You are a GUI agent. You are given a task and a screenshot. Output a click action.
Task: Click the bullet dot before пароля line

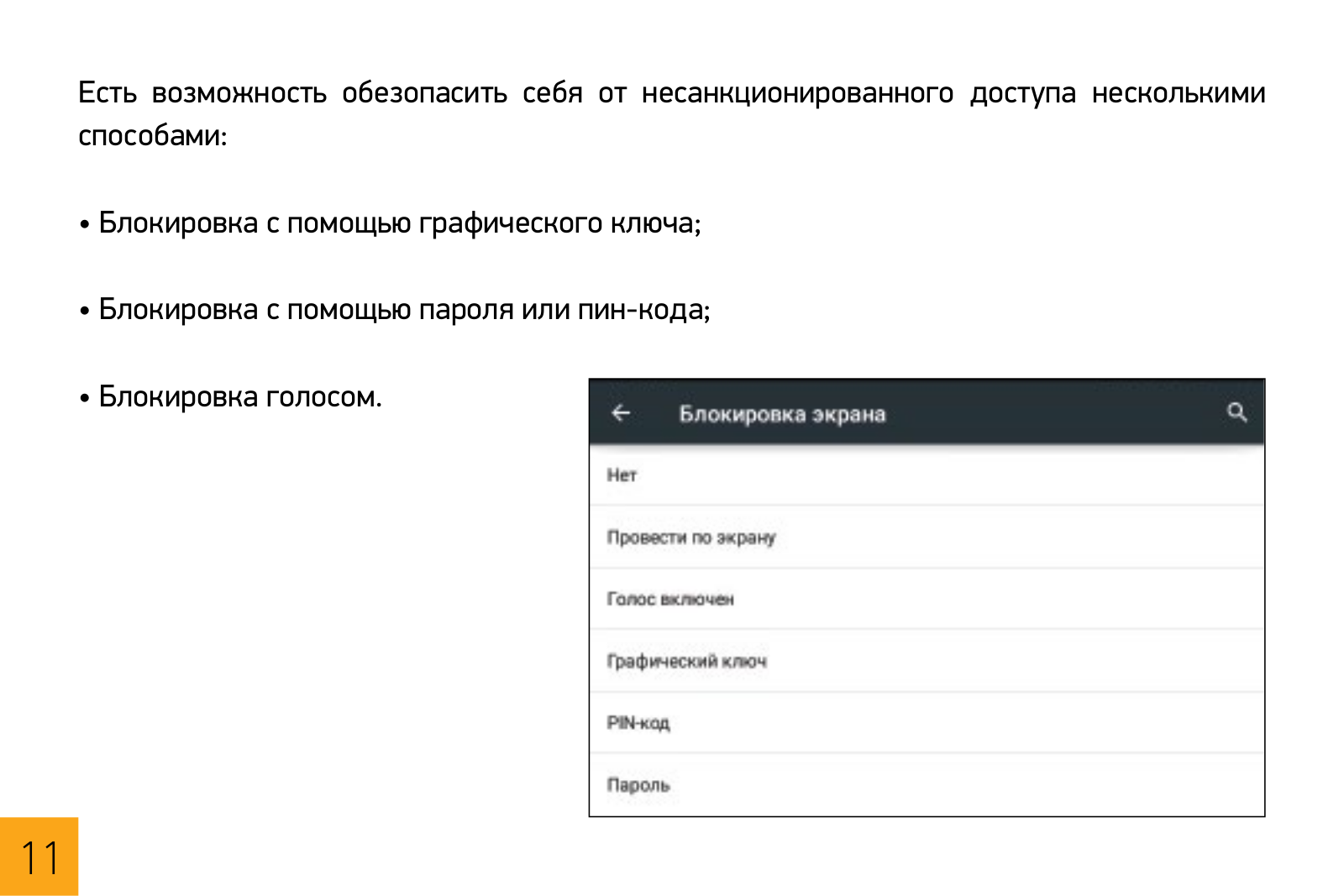coord(85,312)
